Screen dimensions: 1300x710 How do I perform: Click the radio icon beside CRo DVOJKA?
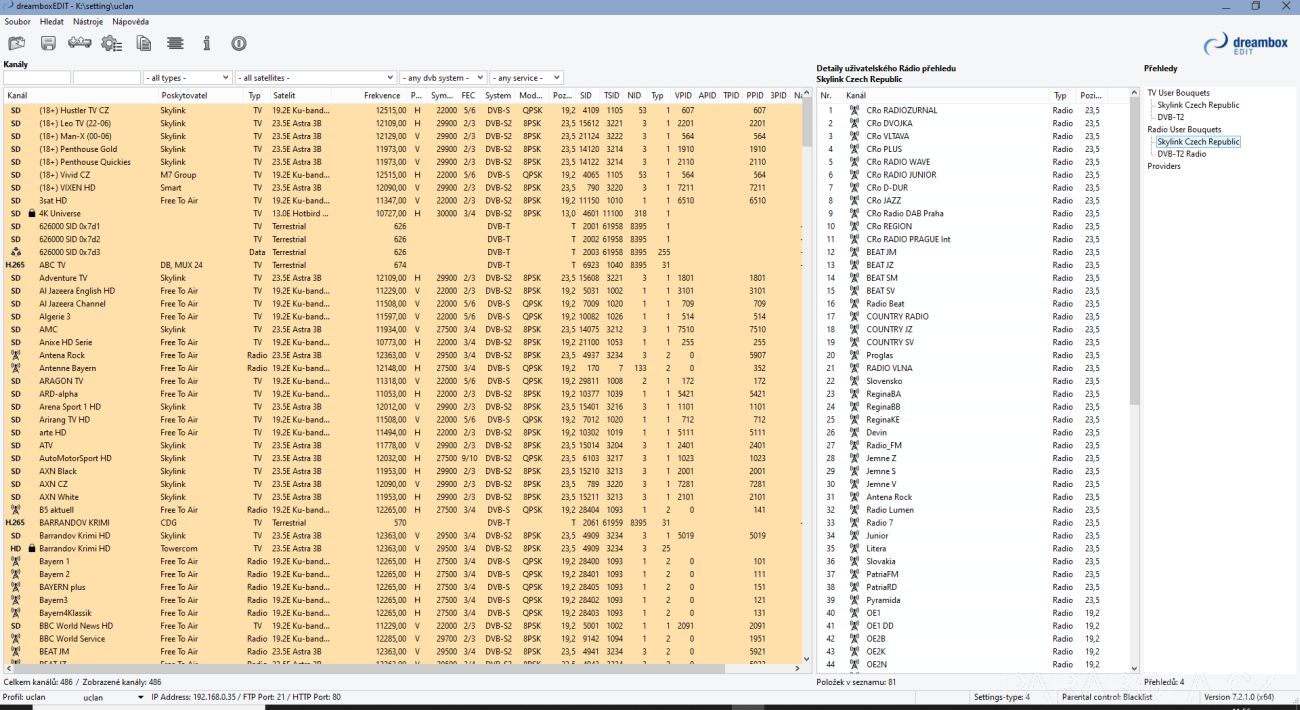click(x=854, y=123)
